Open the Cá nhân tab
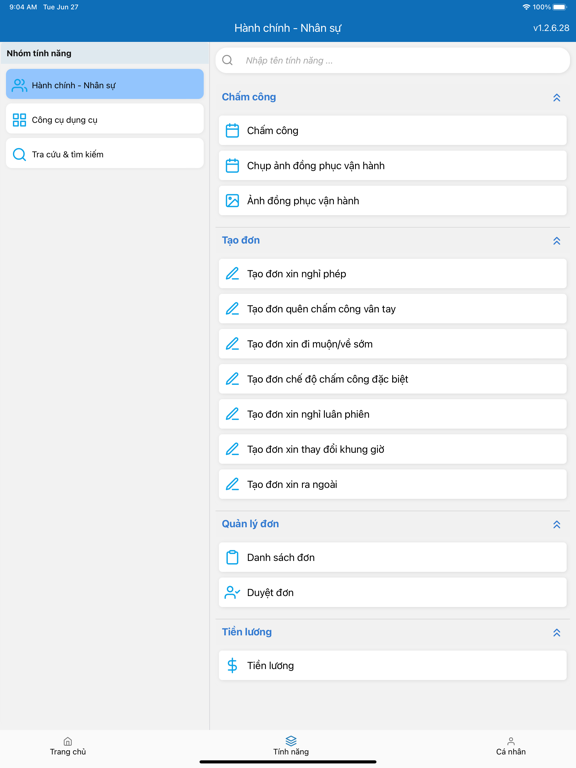This screenshot has width=576, height=768. coord(511,746)
